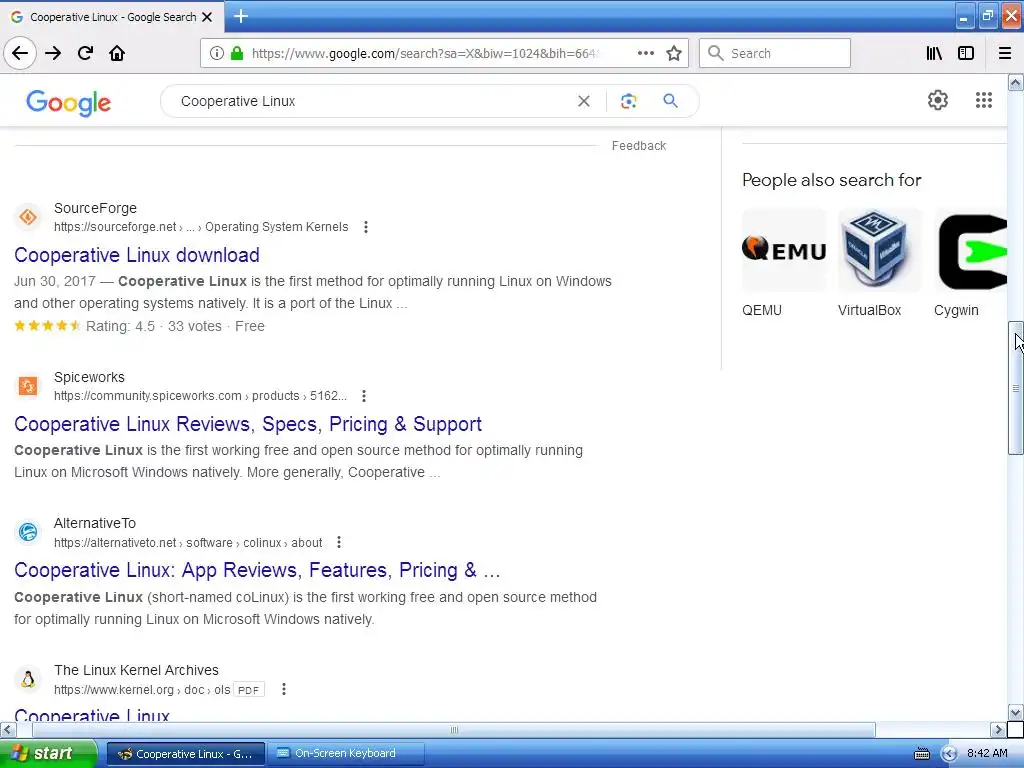
Task: Select the Cooperative Linux - Google Search tab
Action: (112, 17)
